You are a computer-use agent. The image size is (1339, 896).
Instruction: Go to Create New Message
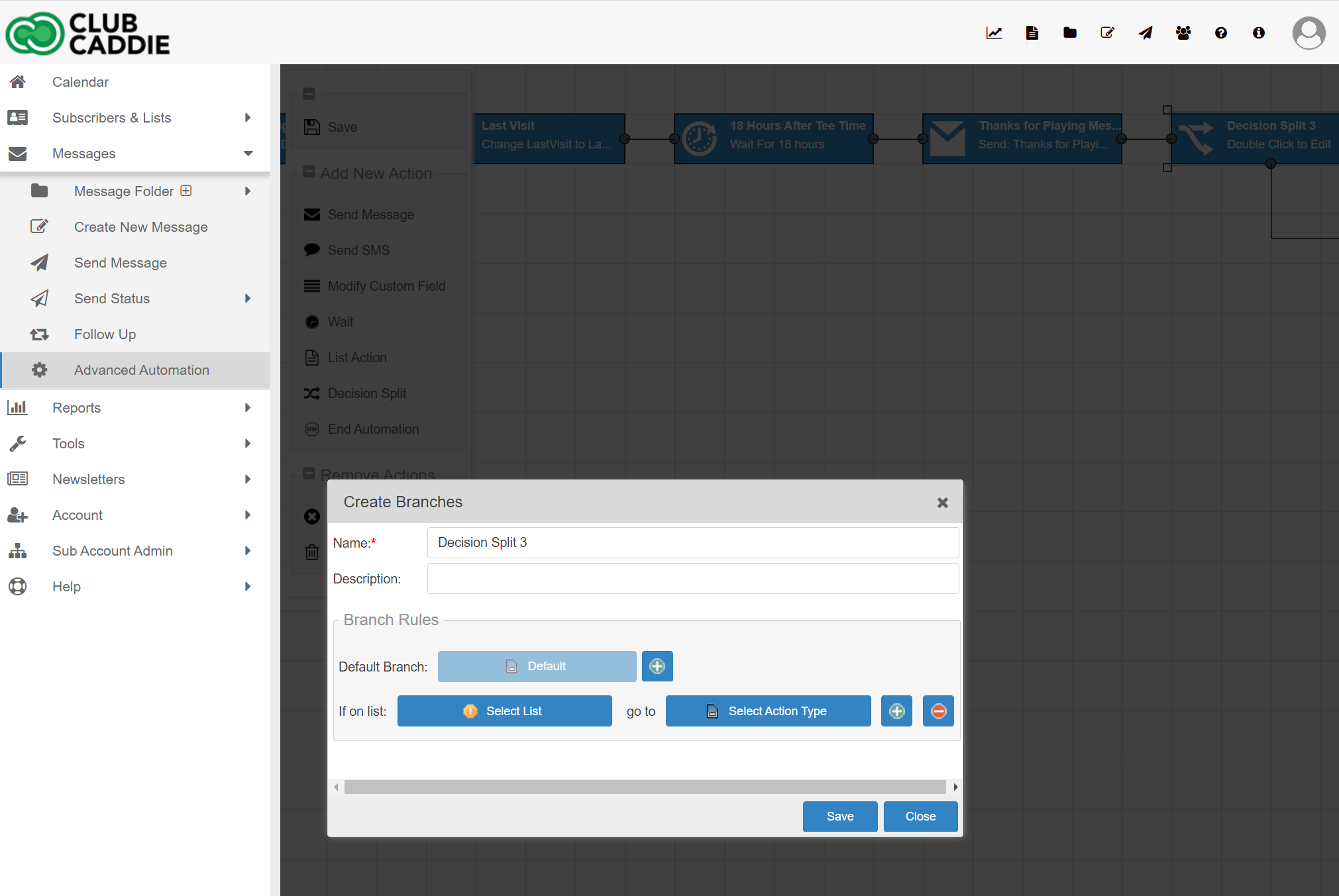coord(140,227)
